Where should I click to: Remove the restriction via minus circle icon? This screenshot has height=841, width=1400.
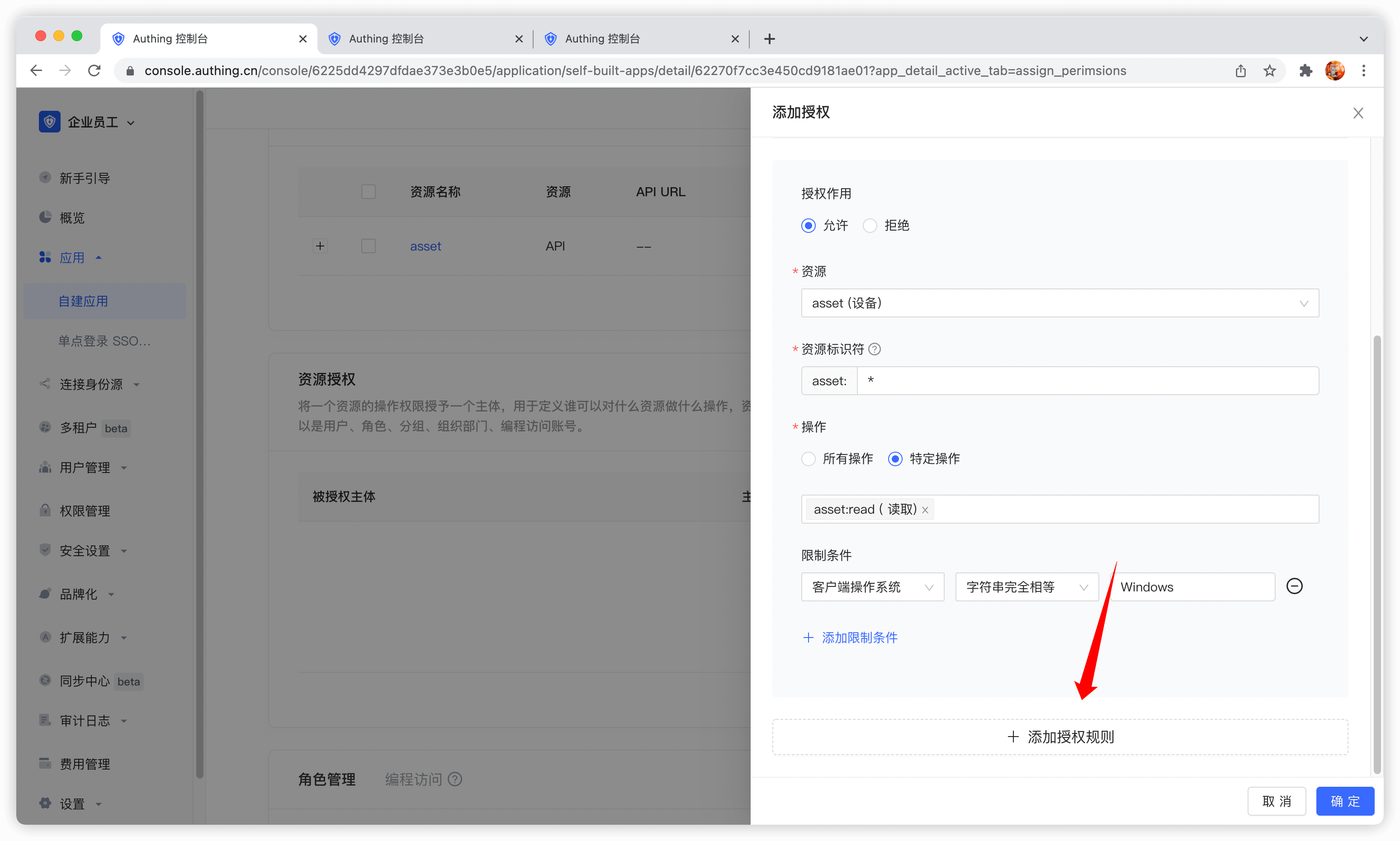(x=1295, y=586)
